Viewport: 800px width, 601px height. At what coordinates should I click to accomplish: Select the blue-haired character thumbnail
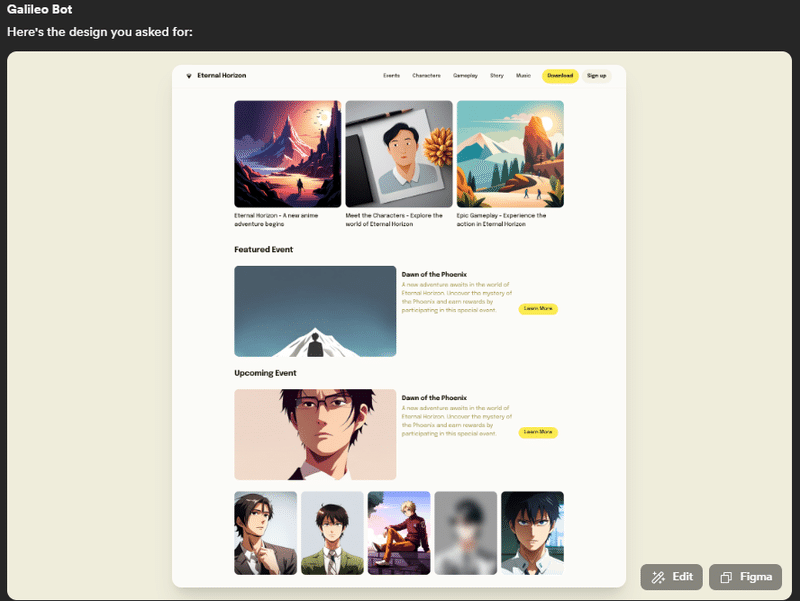pos(533,533)
